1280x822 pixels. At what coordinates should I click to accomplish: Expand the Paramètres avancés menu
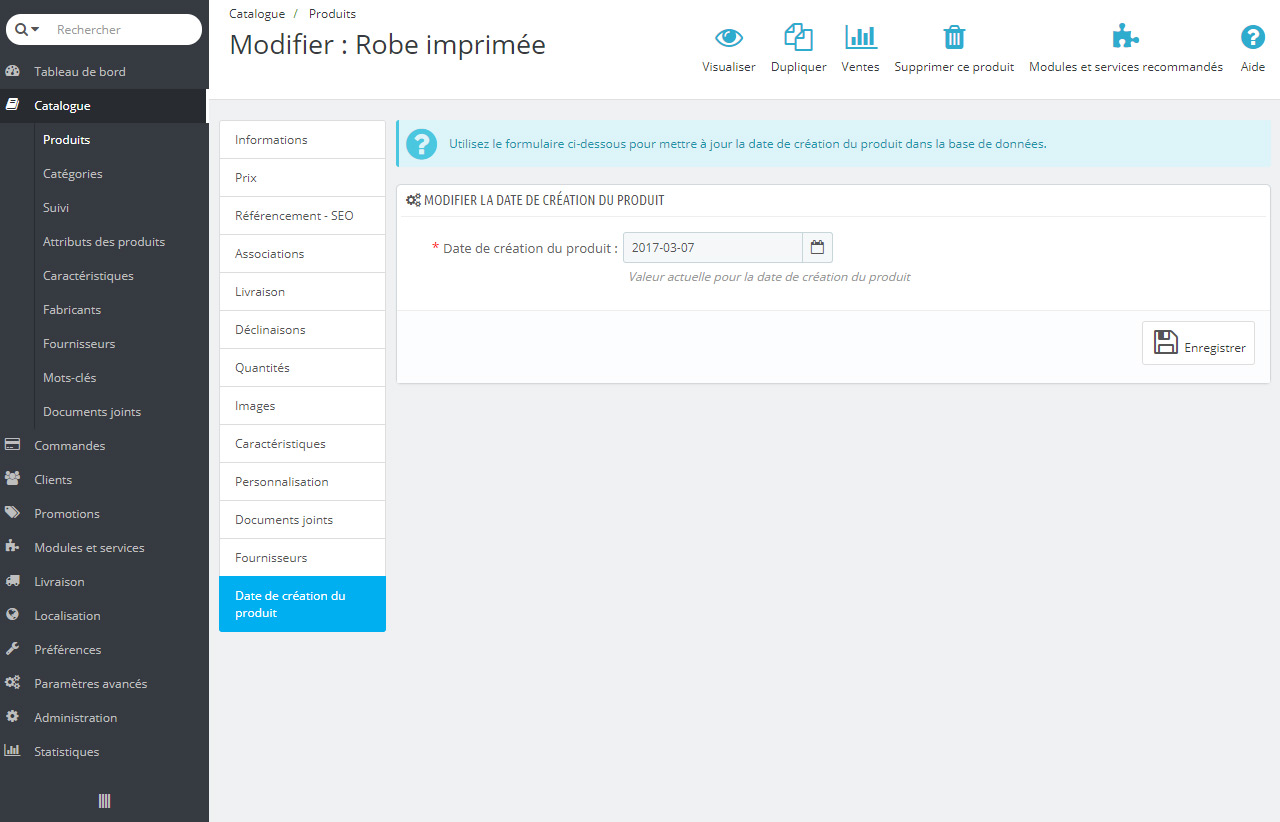(90, 684)
